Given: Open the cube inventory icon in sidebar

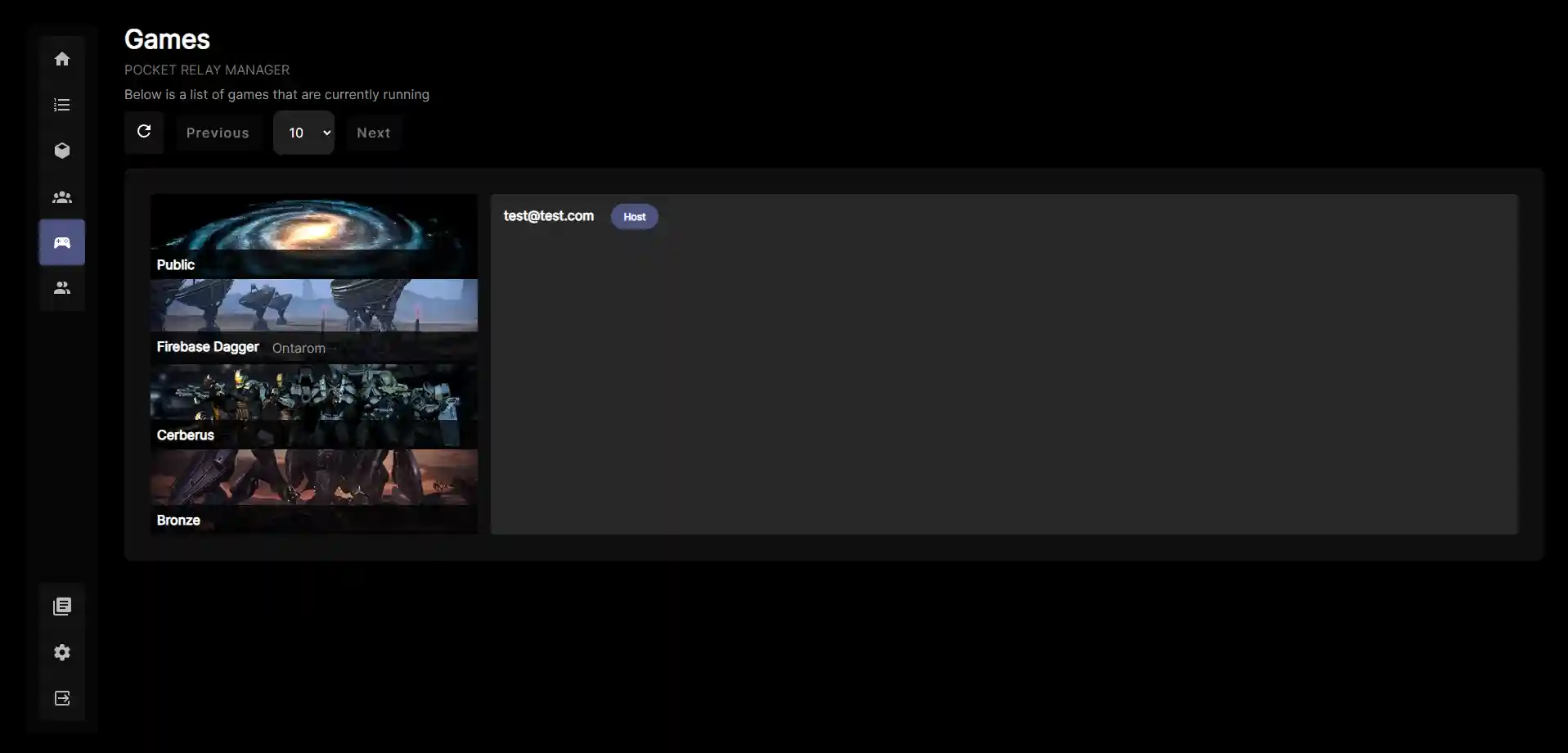Looking at the screenshot, I should click(x=62, y=151).
